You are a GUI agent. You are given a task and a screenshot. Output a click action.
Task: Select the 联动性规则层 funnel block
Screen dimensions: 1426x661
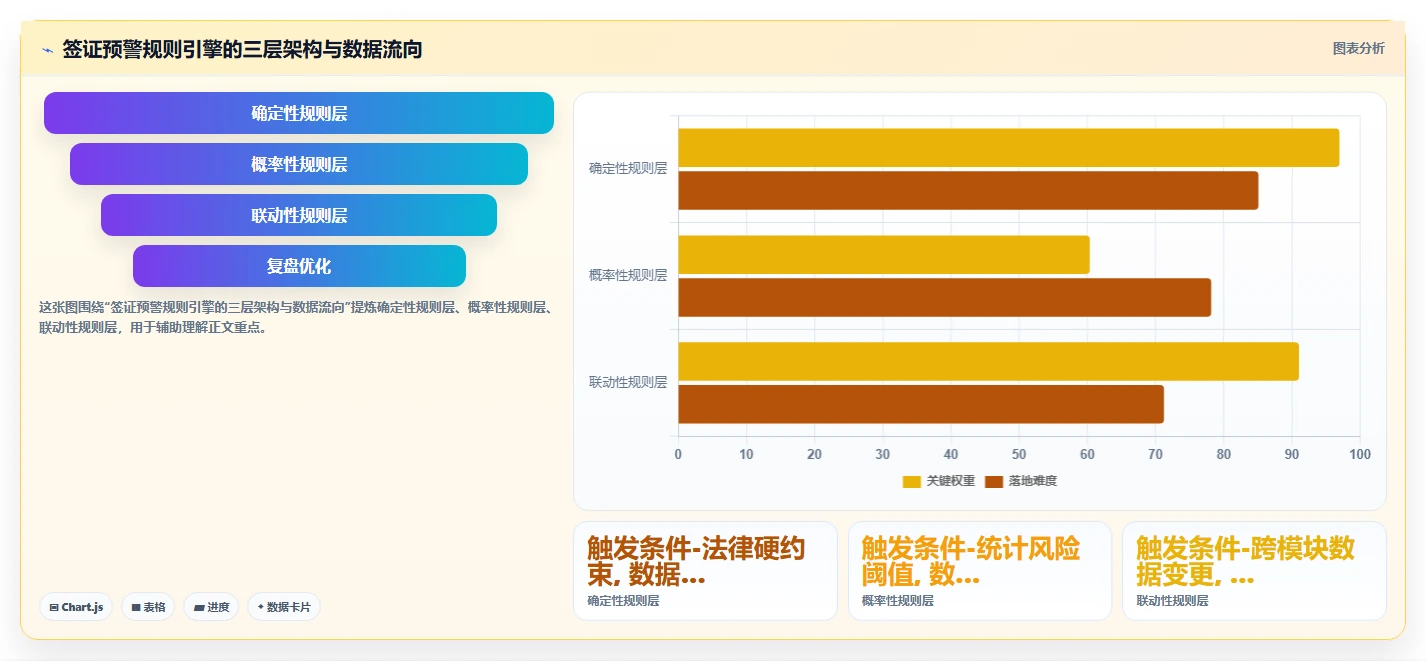click(x=299, y=215)
